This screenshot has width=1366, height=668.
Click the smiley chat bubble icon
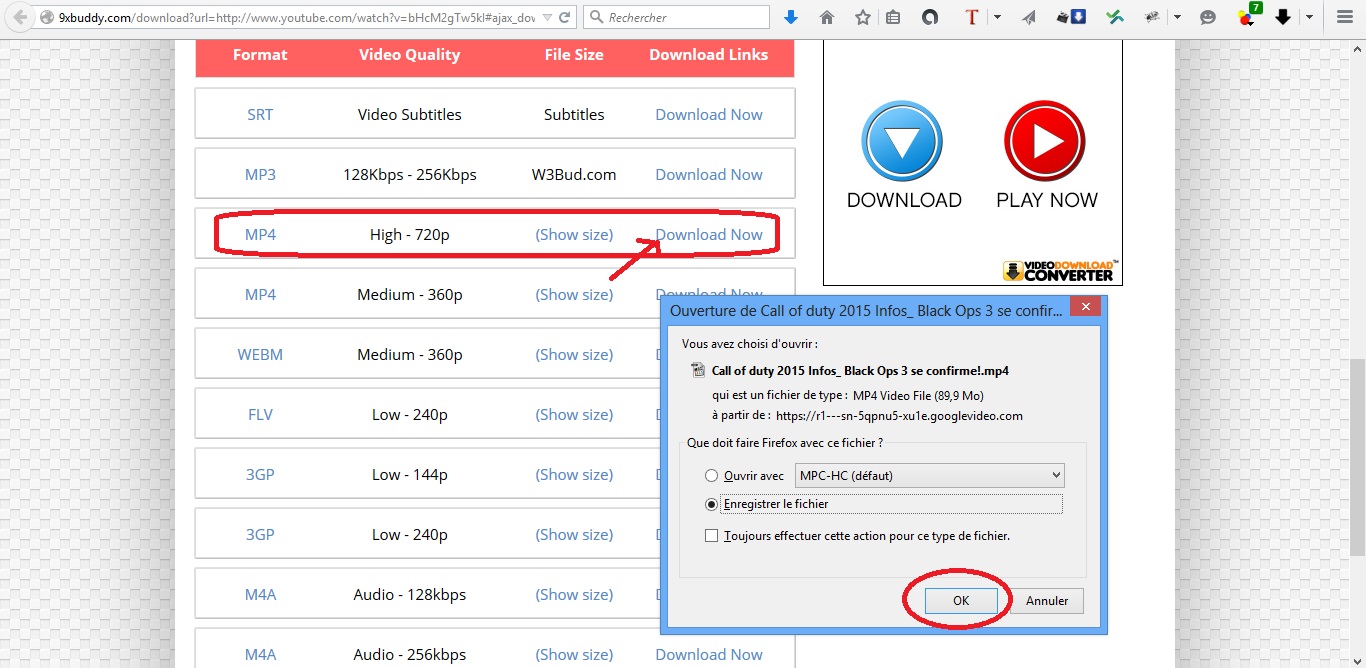click(x=1208, y=17)
